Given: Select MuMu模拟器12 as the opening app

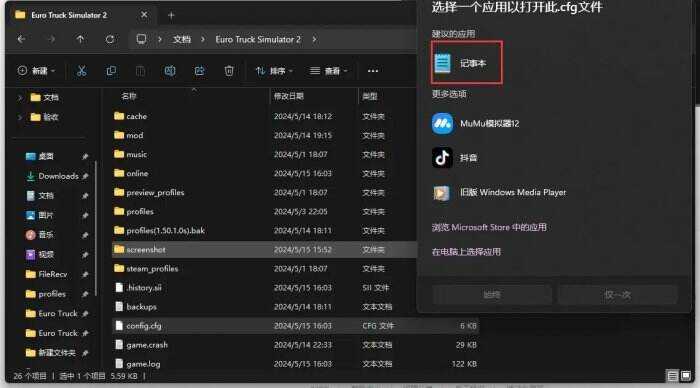Looking at the screenshot, I should pyautogui.click(x=476, y=123).
